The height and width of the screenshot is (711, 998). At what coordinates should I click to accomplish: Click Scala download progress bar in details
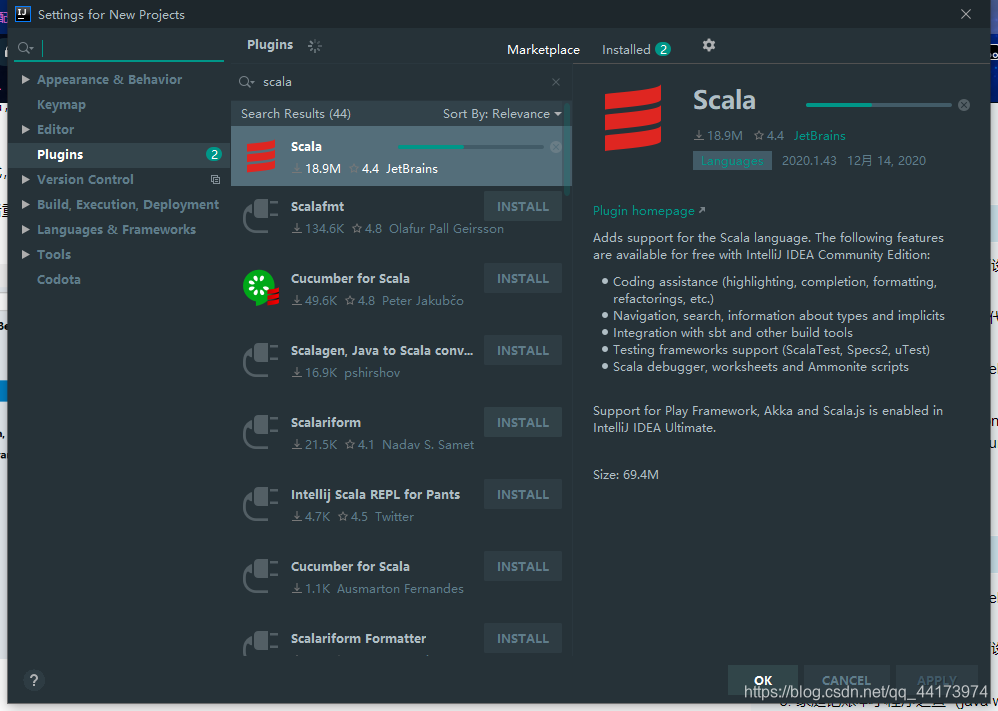click(878, 105)
